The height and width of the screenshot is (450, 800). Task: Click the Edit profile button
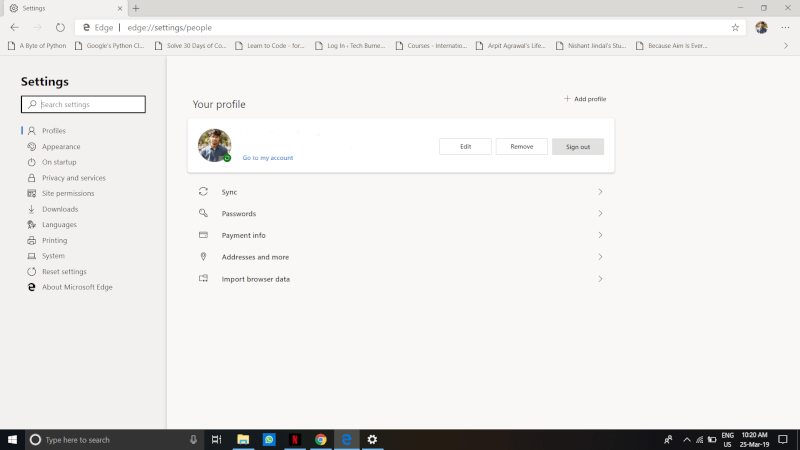[465, 146]
